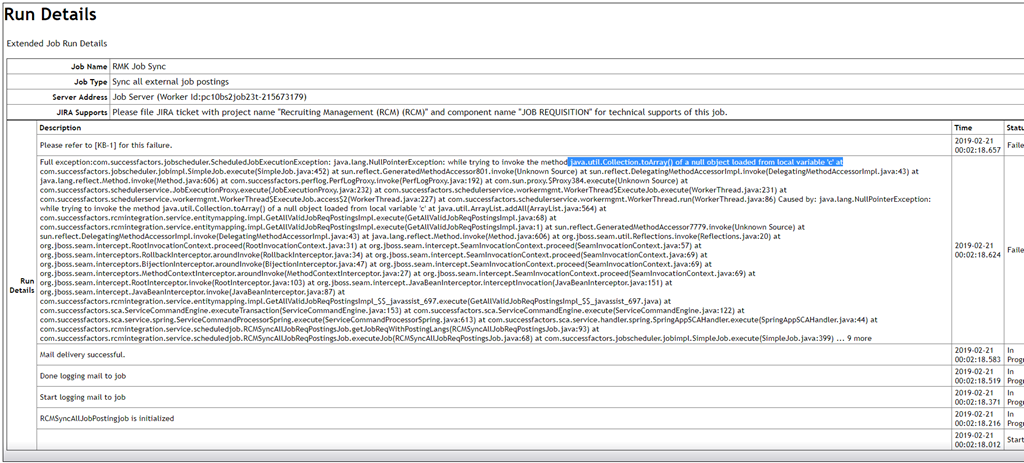Click the timestamp 00:02:18.012

point(978,443)
